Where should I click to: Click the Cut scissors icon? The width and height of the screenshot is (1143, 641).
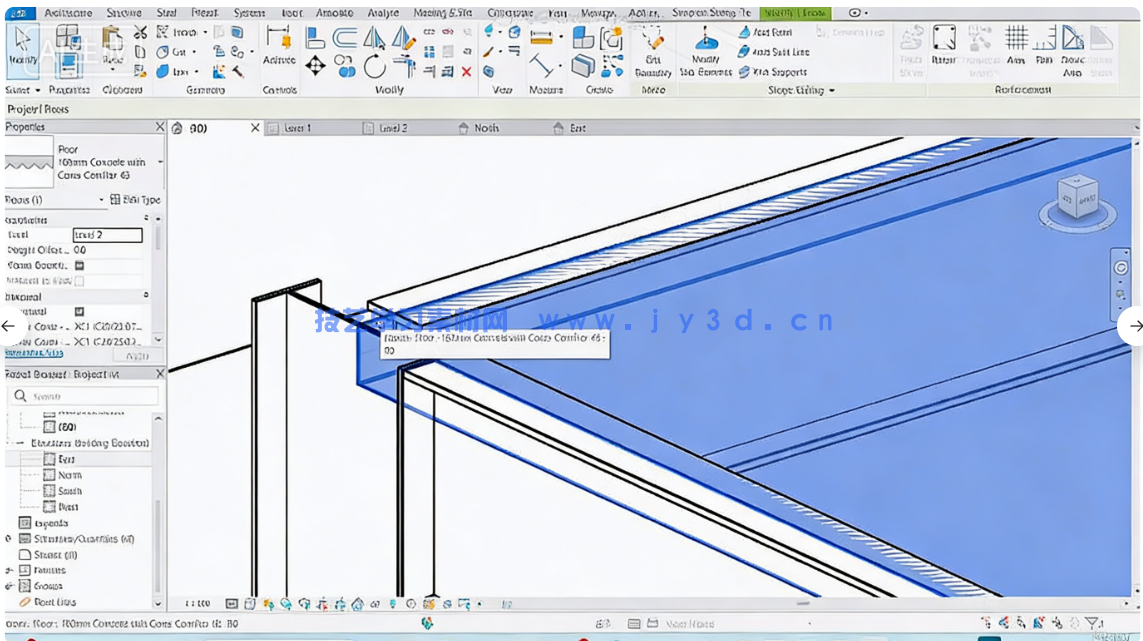point(140,33)
